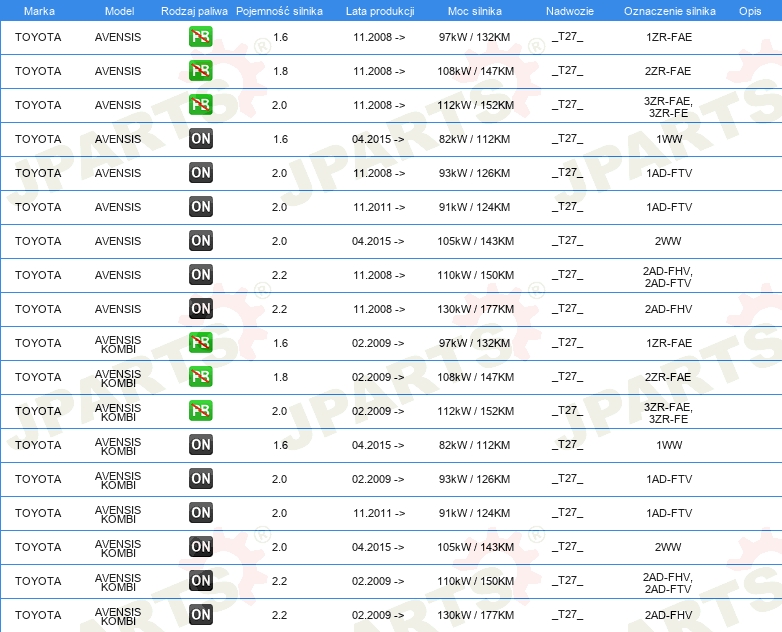Click ON diesel icon for Avensis Kombi 2WW
This screenshot has height=632, width=782.
[200, 546]
